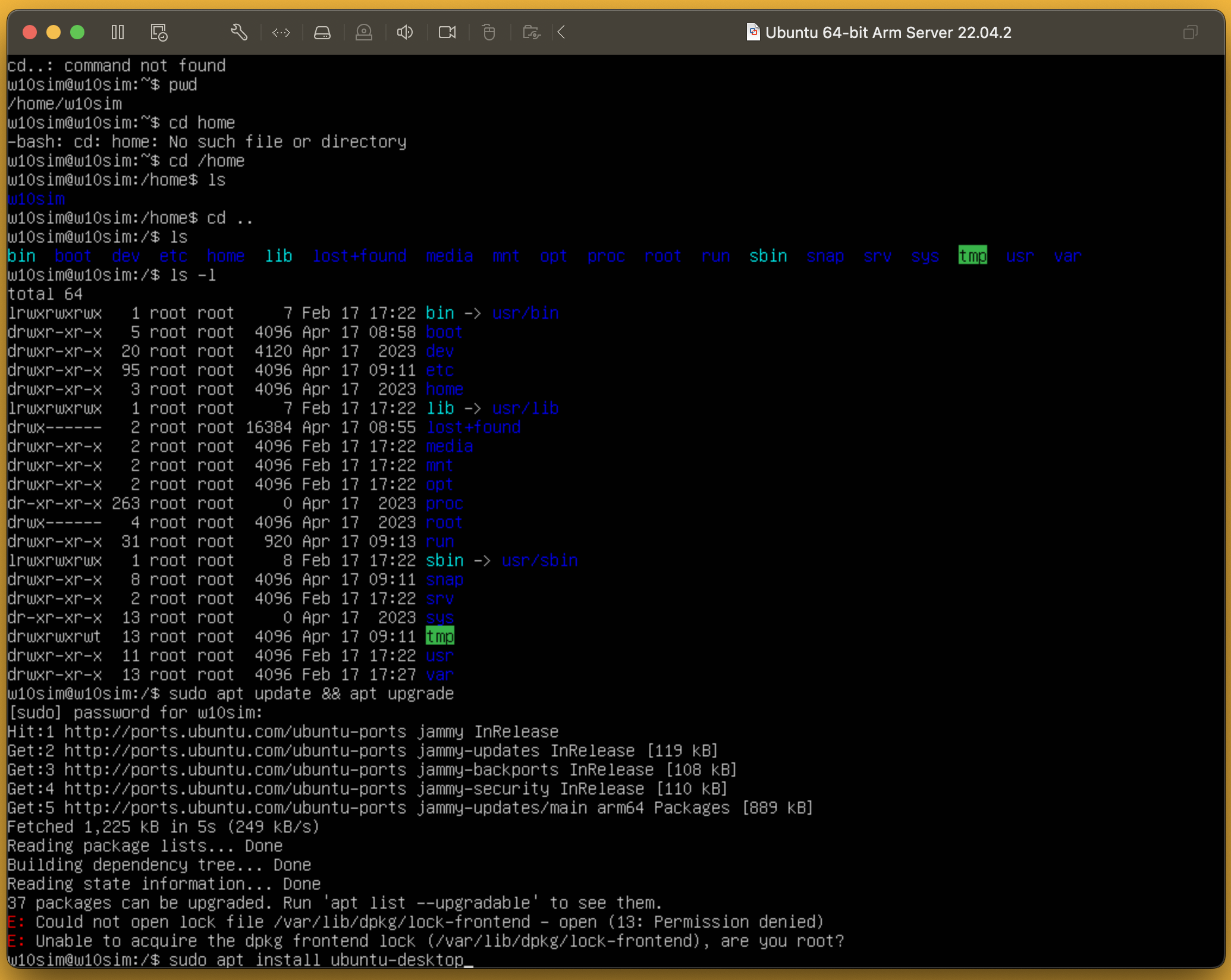This screenshot has width=1231, height=980.
Task: Click usr/lib symlink target in listing
Action: (x=526, y=408)
